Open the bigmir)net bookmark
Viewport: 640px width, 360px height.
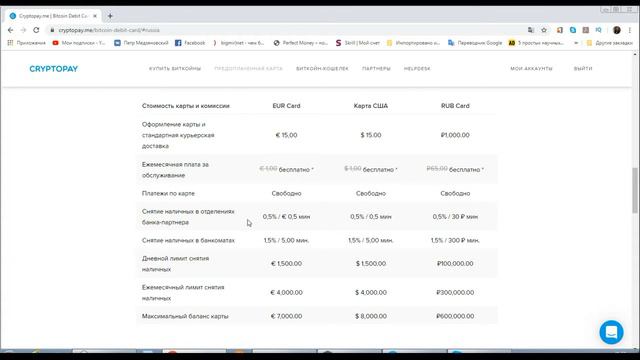tap(238, 43)
